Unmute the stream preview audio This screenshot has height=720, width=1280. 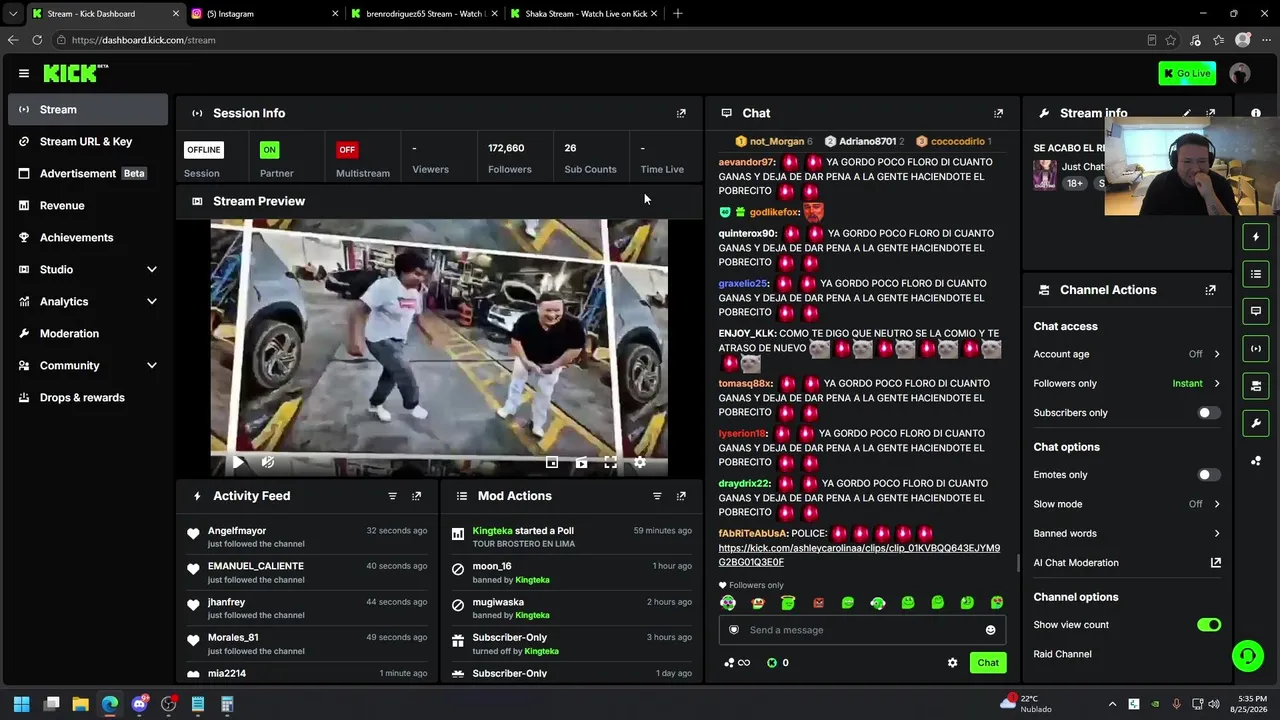coord(268,462)
